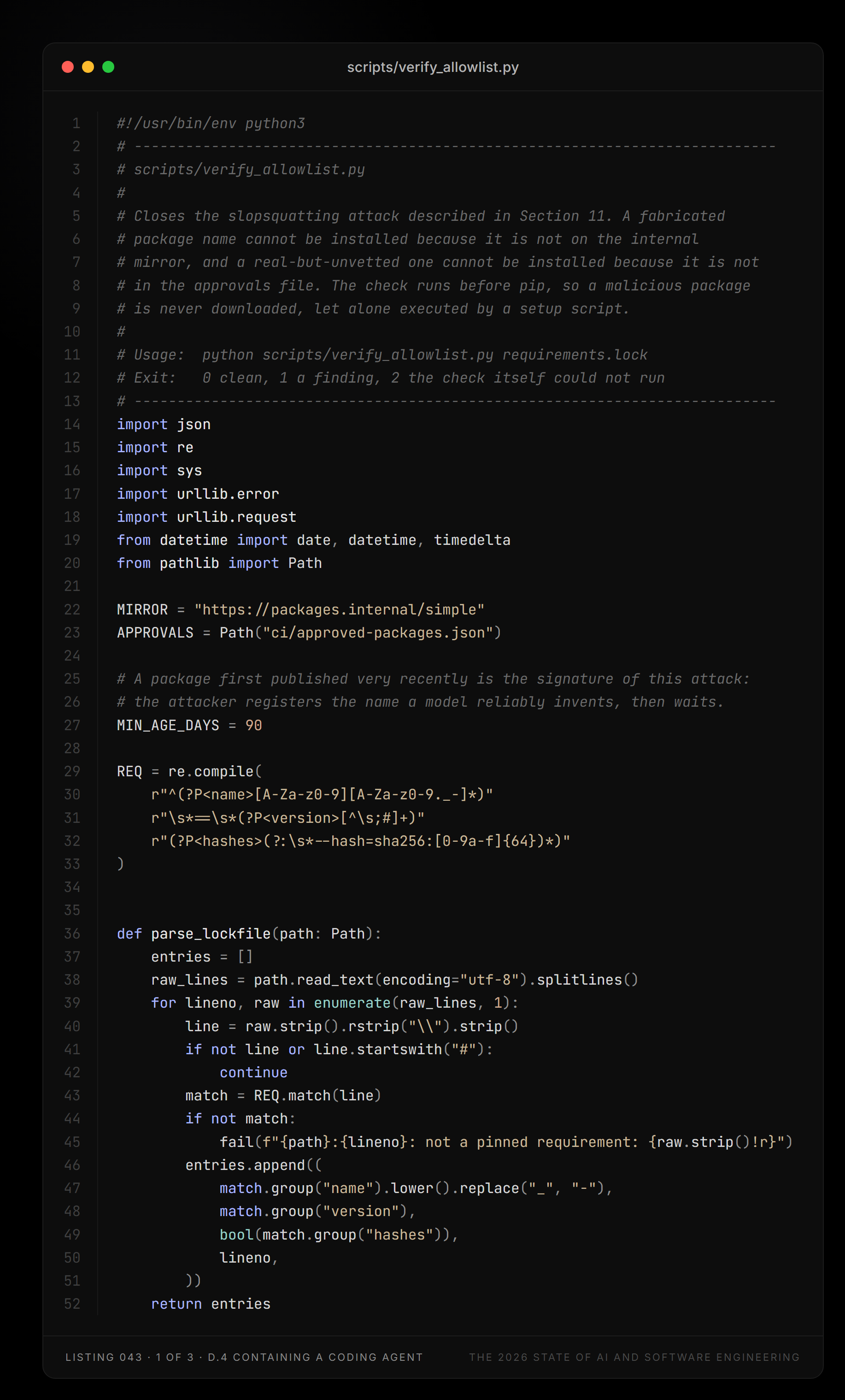Click the regex line containing '?P<name>'

[322, 794]
